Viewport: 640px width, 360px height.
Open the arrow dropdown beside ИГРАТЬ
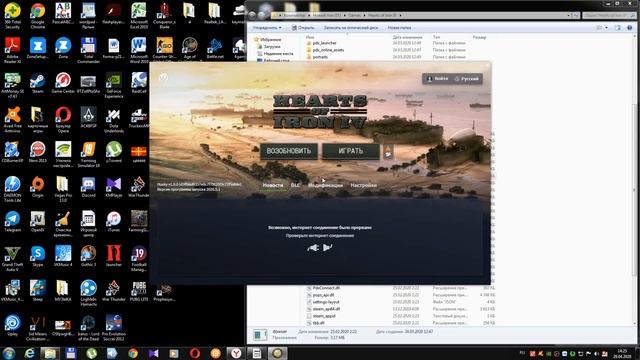tap(388, 151)
